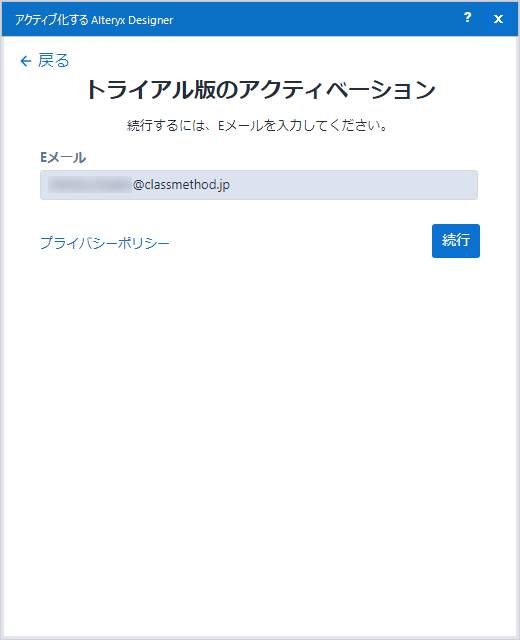This screenshot has width=520, height=640.
Task: Go back using the 戻る link
Action: point(53,60)
